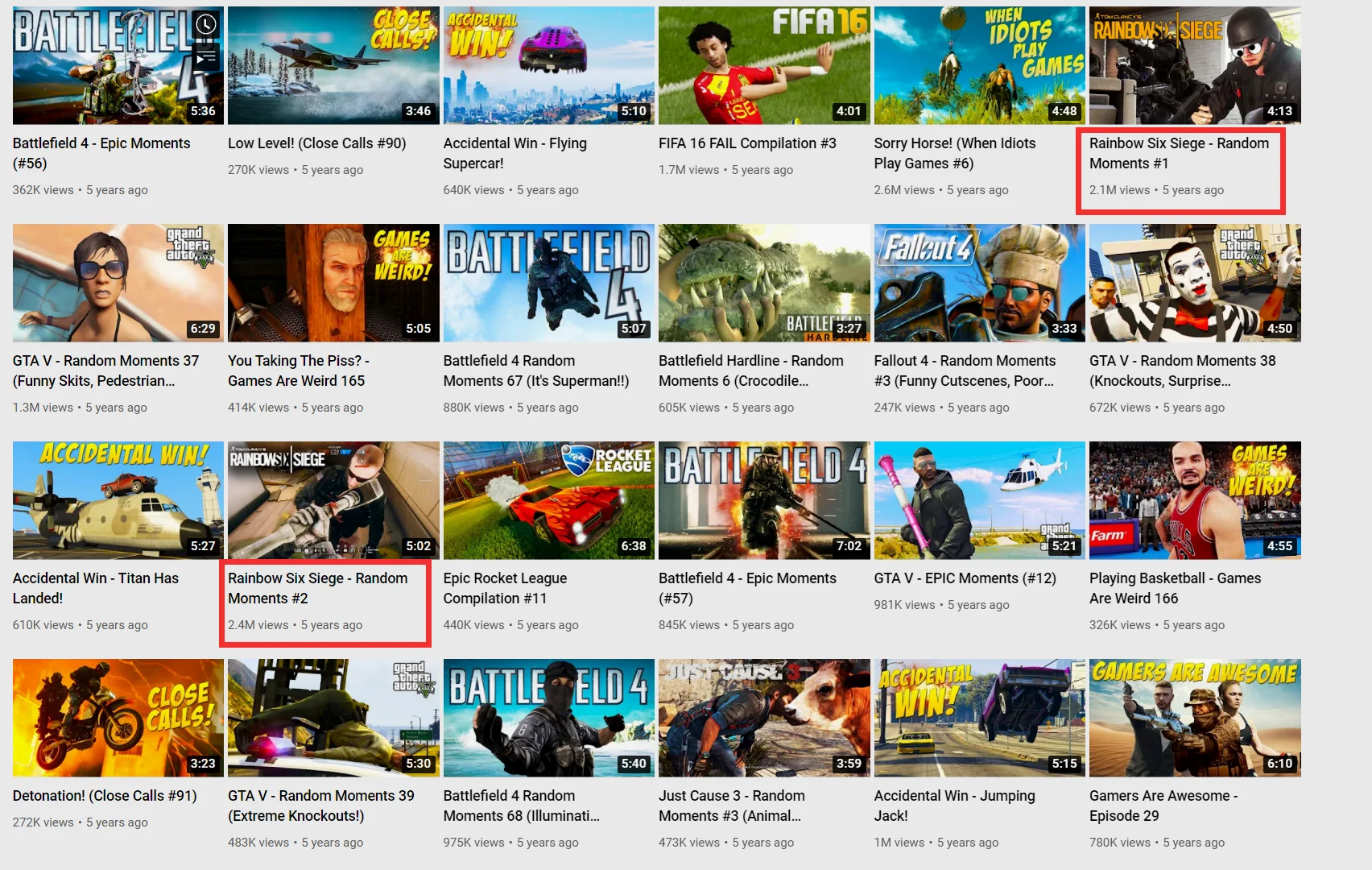1372x870 pixels.
Task: Click the title 'Low Level! (Close Calls #90)'
Action: (317, 143)
